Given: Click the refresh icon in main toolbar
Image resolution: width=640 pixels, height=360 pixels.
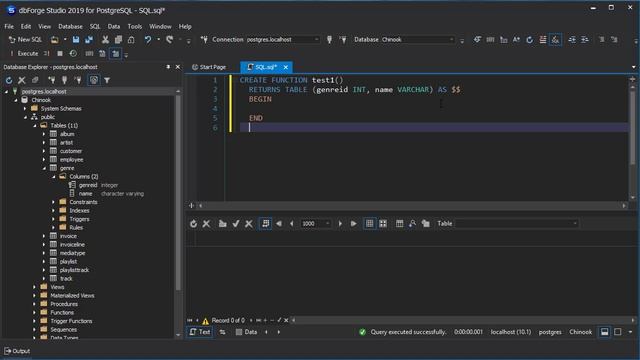Looking at the screenshot, I should (x=529, y=40).
